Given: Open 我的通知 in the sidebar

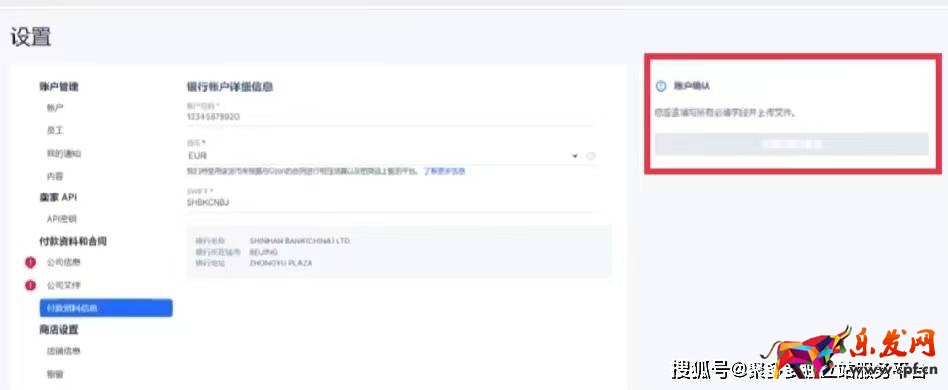Looking at the screenshot, I should pos(63,154).
